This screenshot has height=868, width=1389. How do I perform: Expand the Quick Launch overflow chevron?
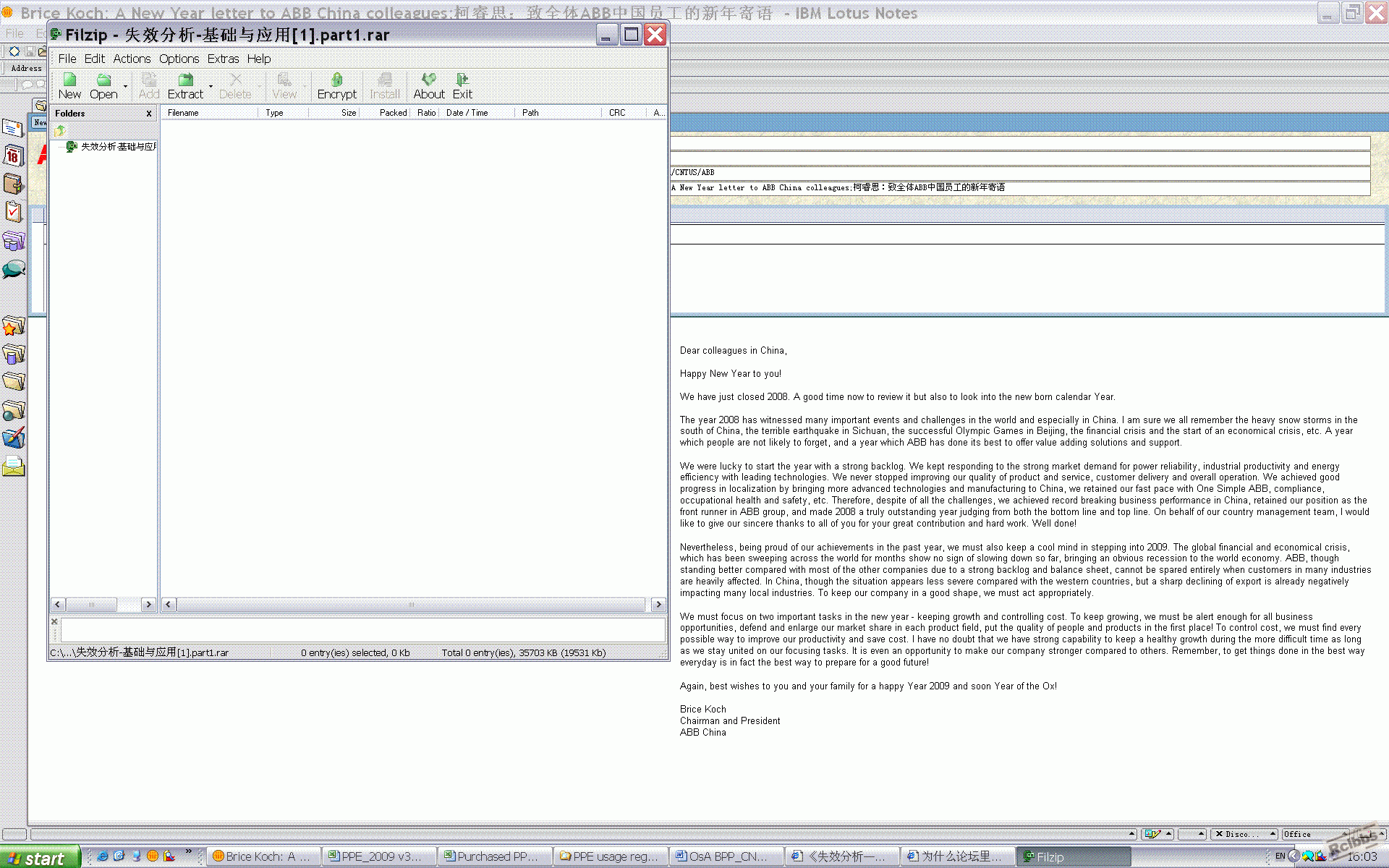[189, 851]
